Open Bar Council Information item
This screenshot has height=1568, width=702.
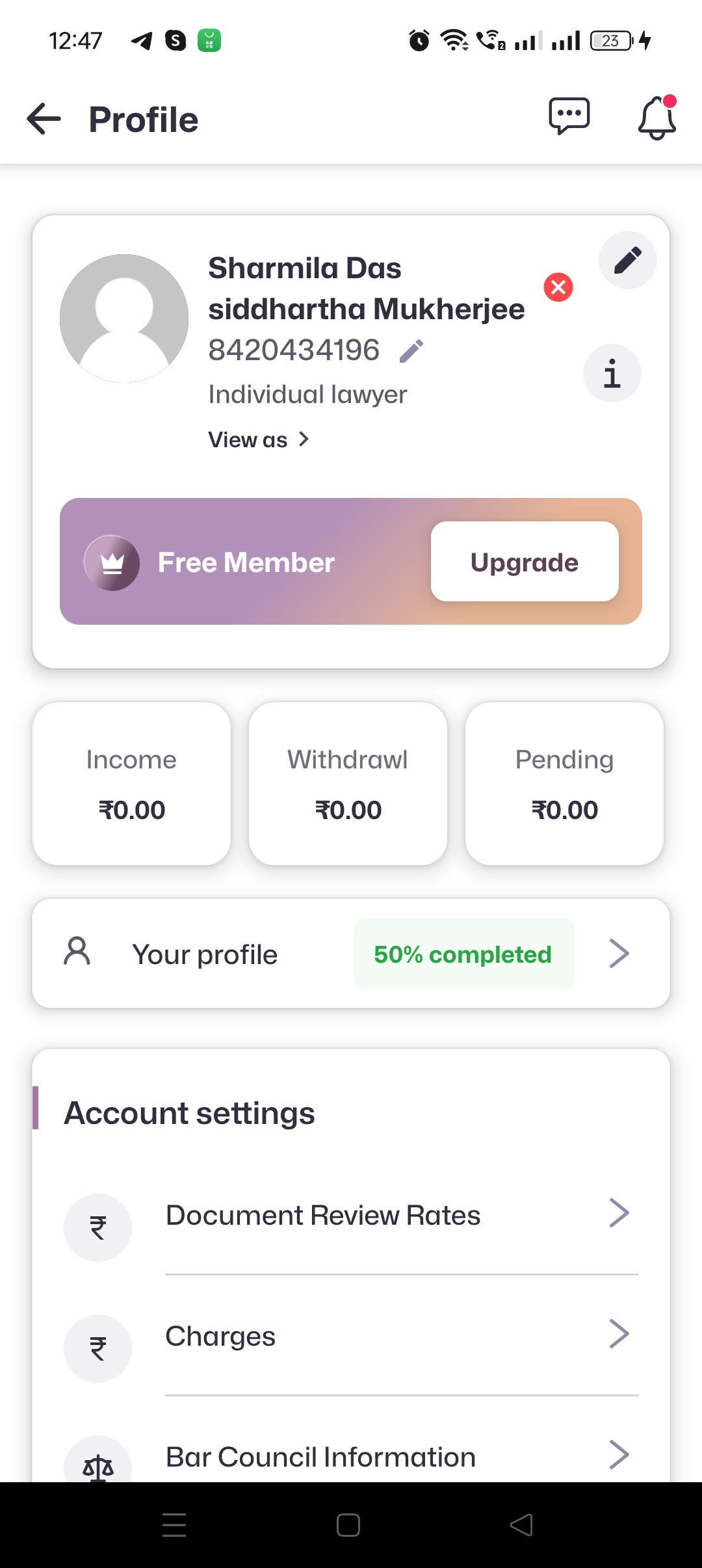click(320, 1457)
